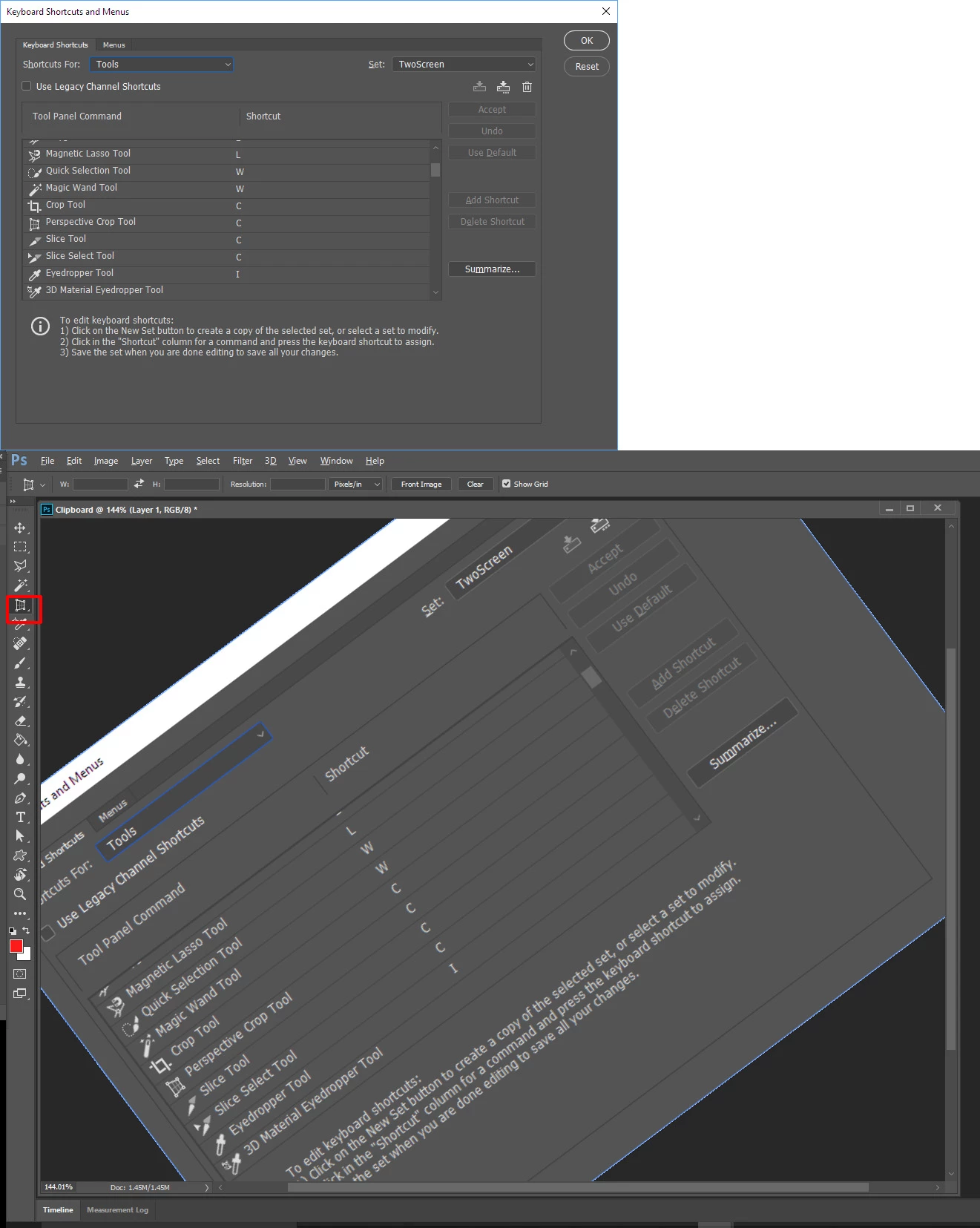The width and height of the screenshot is (980, 1228).
Task: Select the Eraser tool
Action: (20, 721)
